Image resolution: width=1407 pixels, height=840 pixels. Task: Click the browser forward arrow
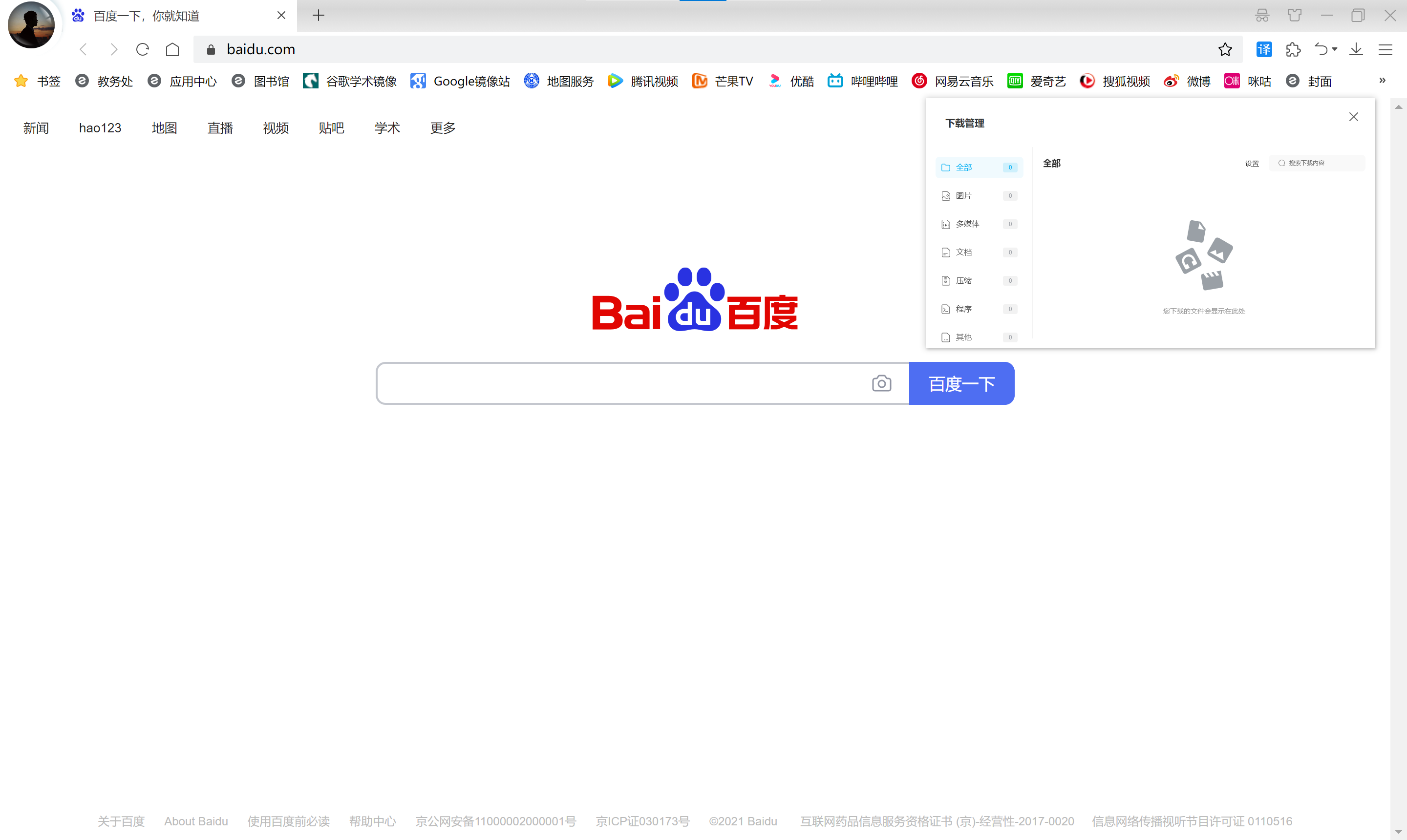(x=114, y=50)
